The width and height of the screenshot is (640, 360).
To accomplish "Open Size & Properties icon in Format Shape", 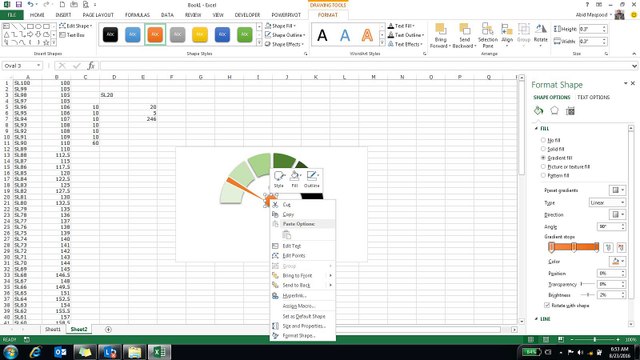I will coord(570,111).
